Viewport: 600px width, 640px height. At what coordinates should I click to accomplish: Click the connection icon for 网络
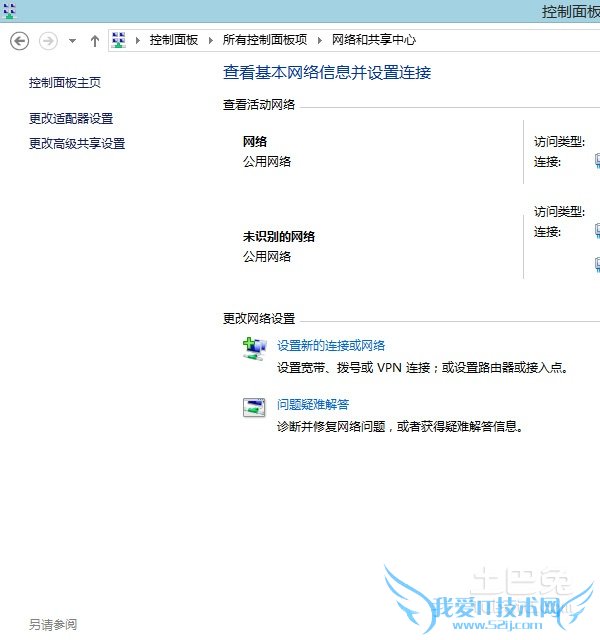point(597,161)
